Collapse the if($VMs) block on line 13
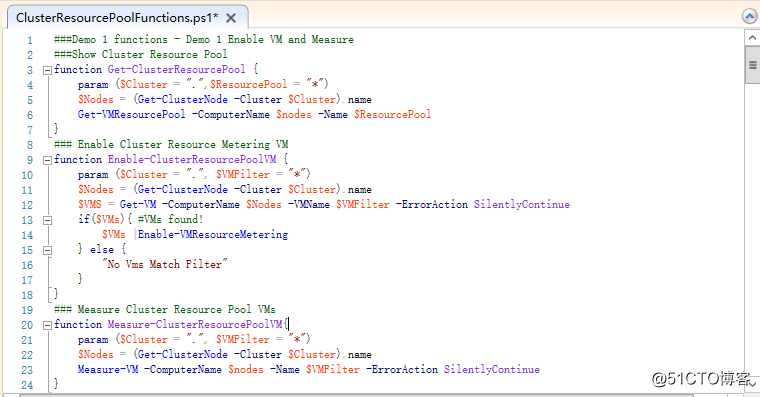 (x=47, y=221)
